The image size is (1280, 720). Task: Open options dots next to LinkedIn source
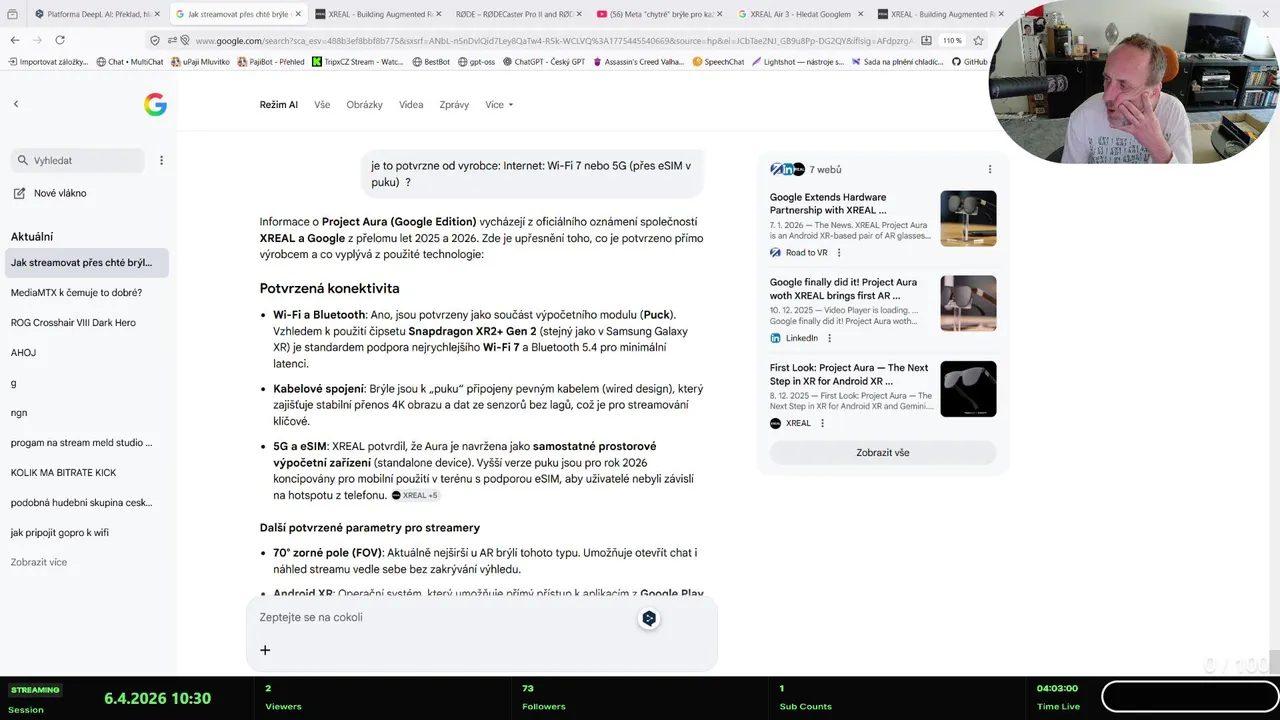(829, 338)
